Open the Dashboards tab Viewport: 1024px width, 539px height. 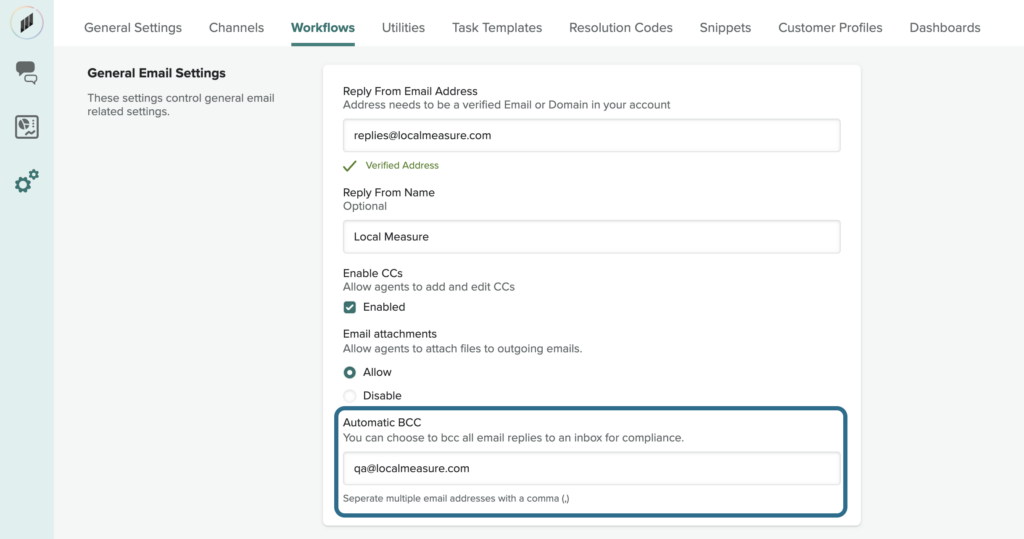[944, 28]
